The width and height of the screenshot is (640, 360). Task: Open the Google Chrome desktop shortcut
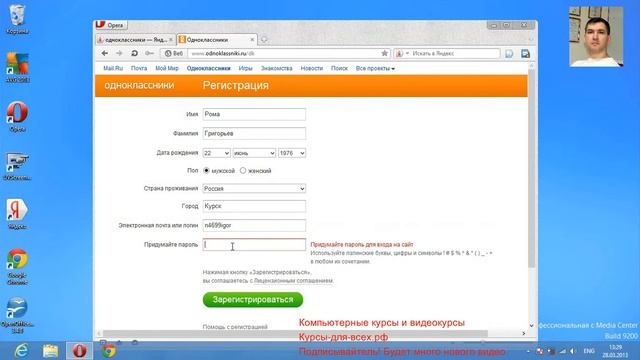click(17, 267)
